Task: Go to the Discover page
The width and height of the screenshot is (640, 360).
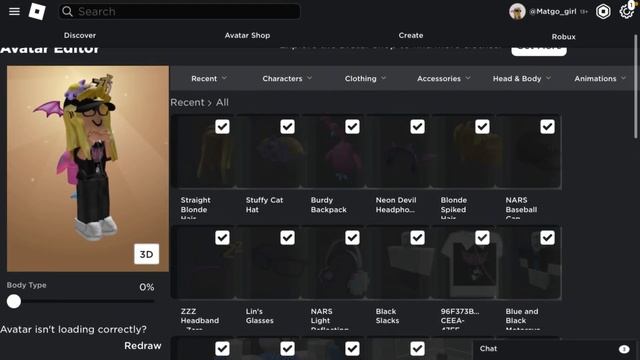Action: (80, 36)
